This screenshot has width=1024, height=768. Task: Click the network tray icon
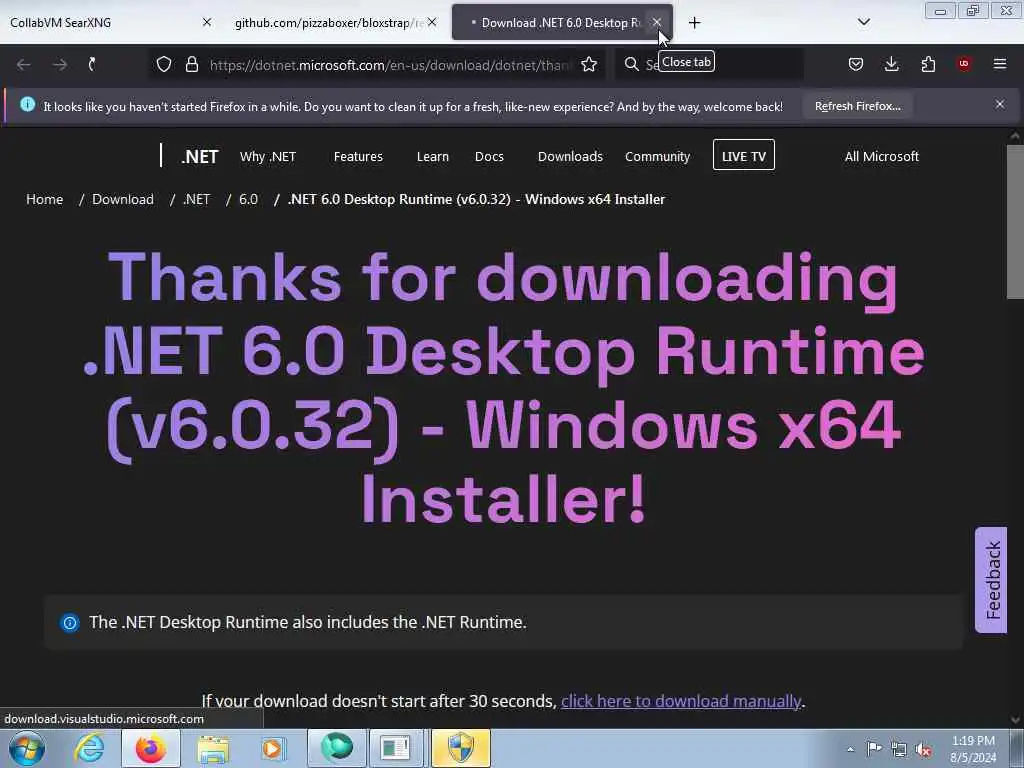899,749
